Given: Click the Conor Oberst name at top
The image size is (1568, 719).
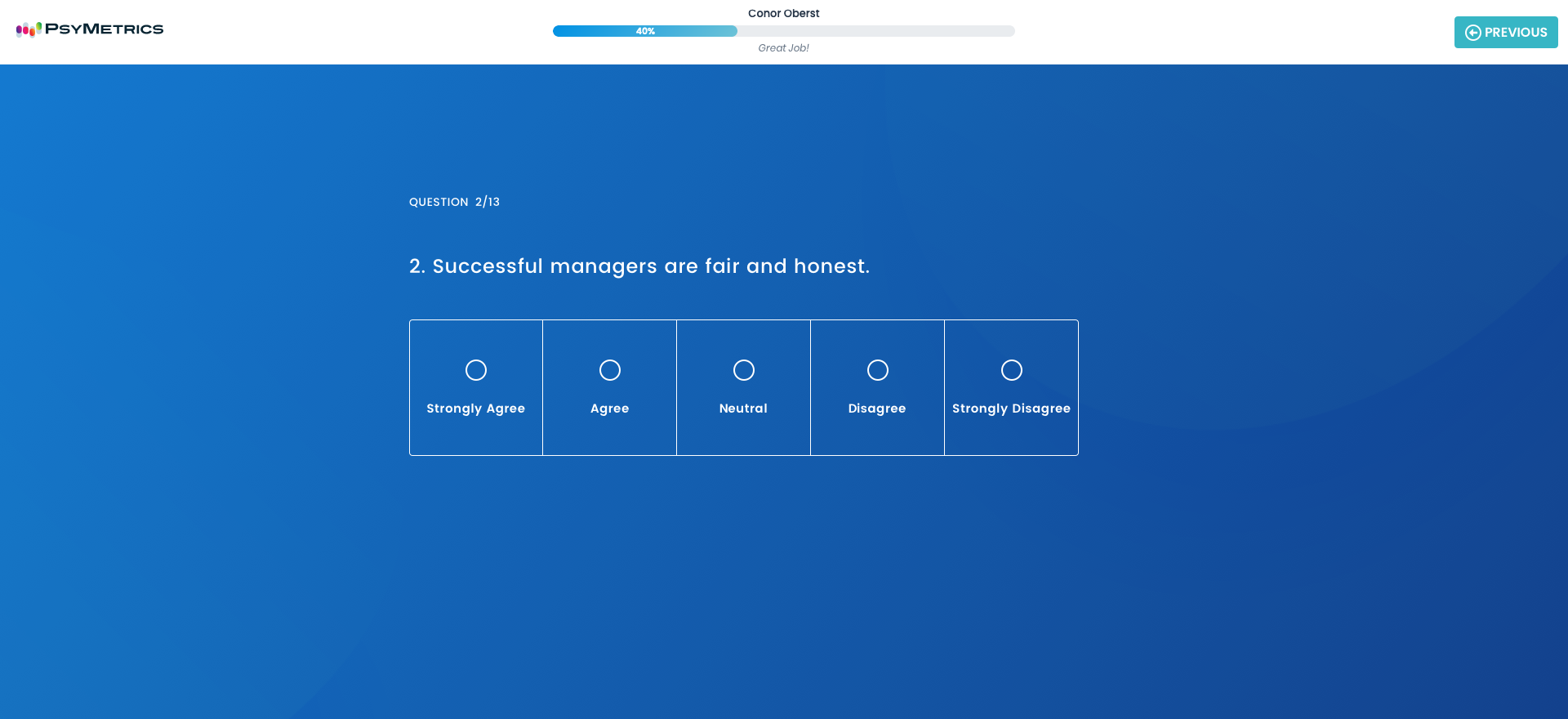Looking at the screenshot, I should [783, 13].
